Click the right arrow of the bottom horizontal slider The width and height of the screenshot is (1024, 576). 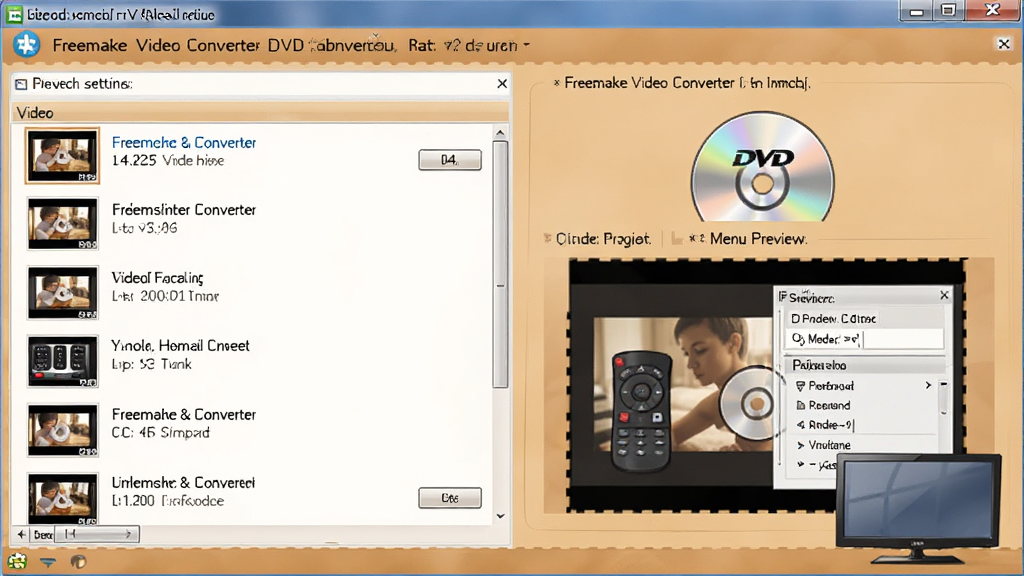point(129,534)
